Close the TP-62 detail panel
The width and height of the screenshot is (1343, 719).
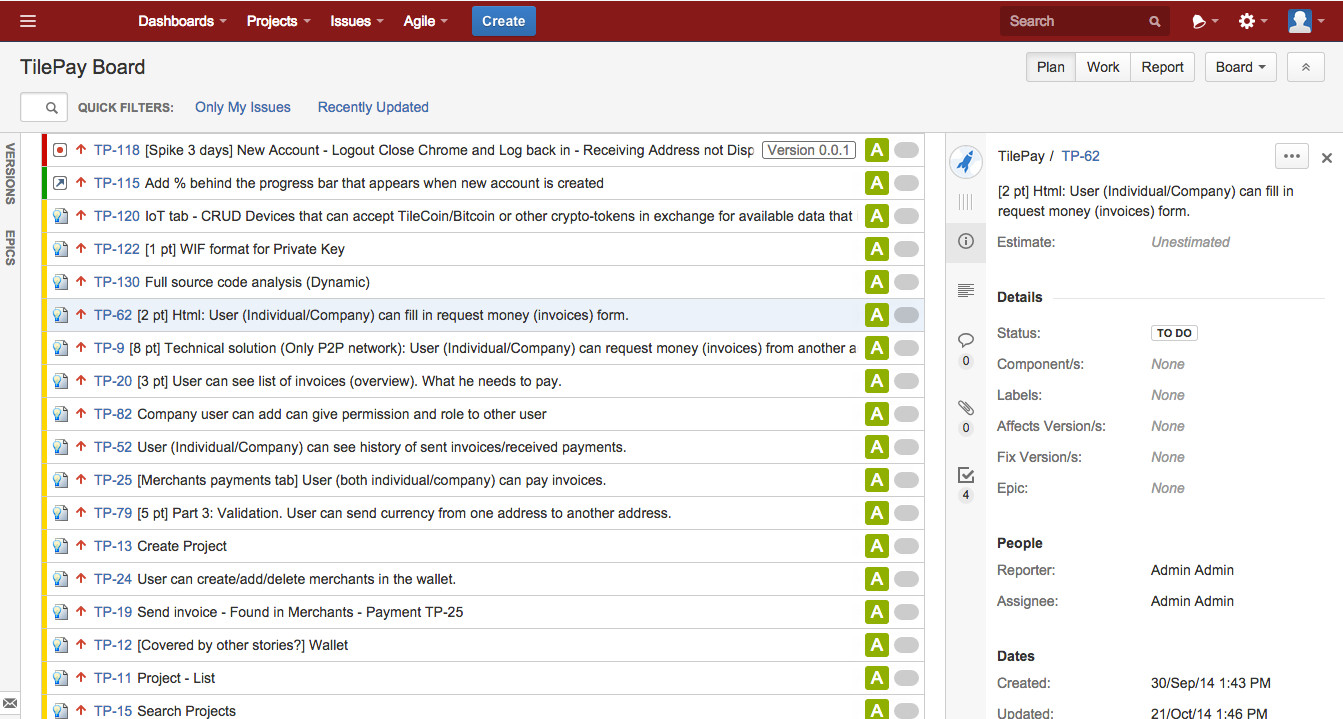[x=1327, y=158]
